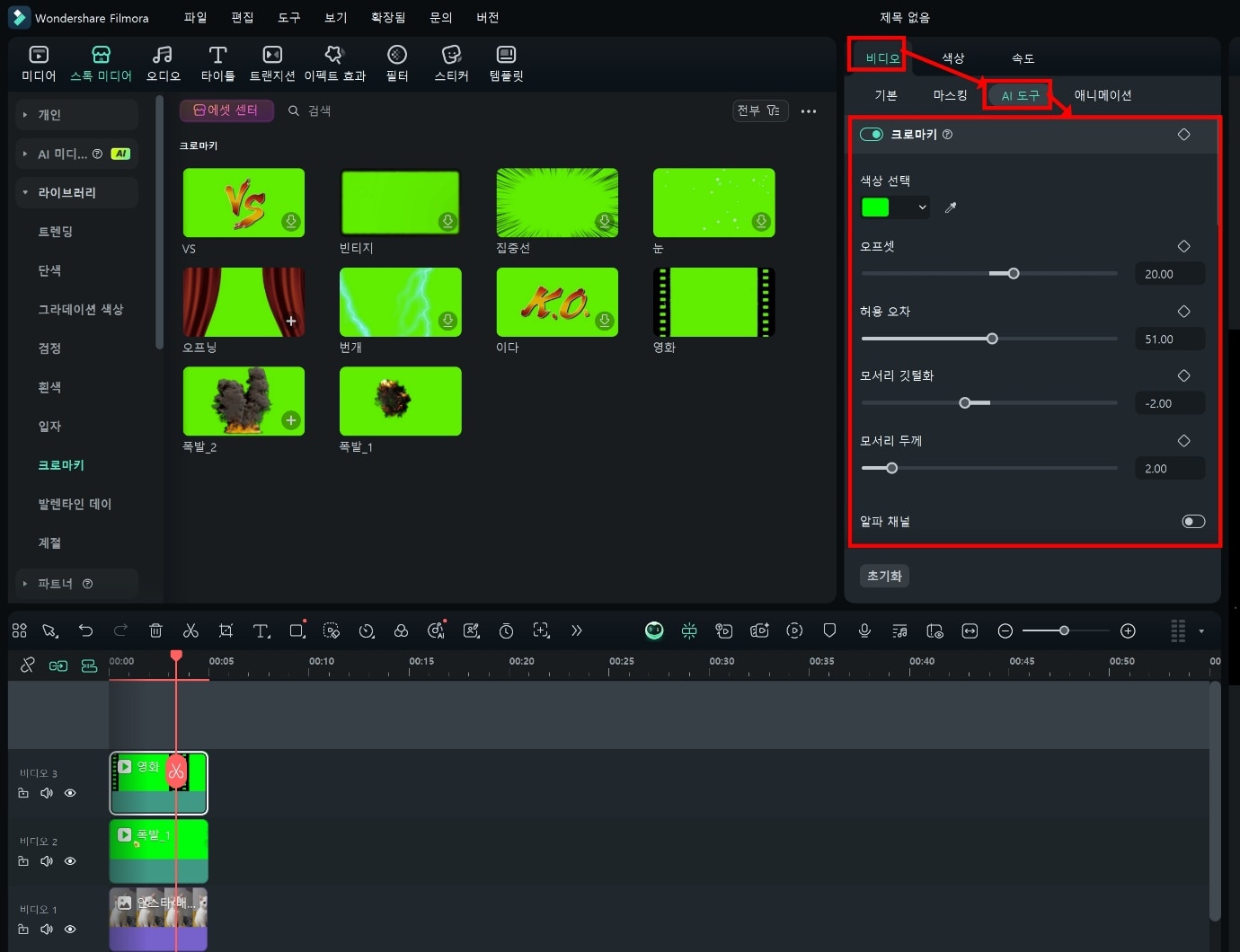Viewport: 1240px width, 952px height.
Task: Click the undo arrow in timeline toolbar
Action: click(85, 631)
